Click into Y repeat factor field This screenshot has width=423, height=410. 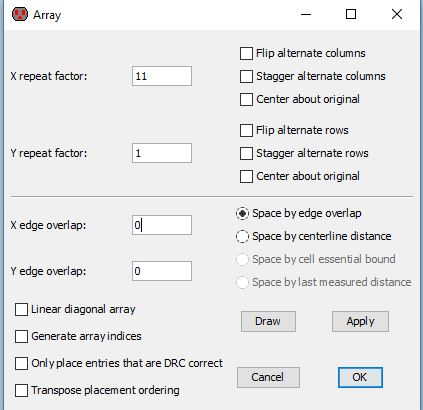click(x=162, y=153)
